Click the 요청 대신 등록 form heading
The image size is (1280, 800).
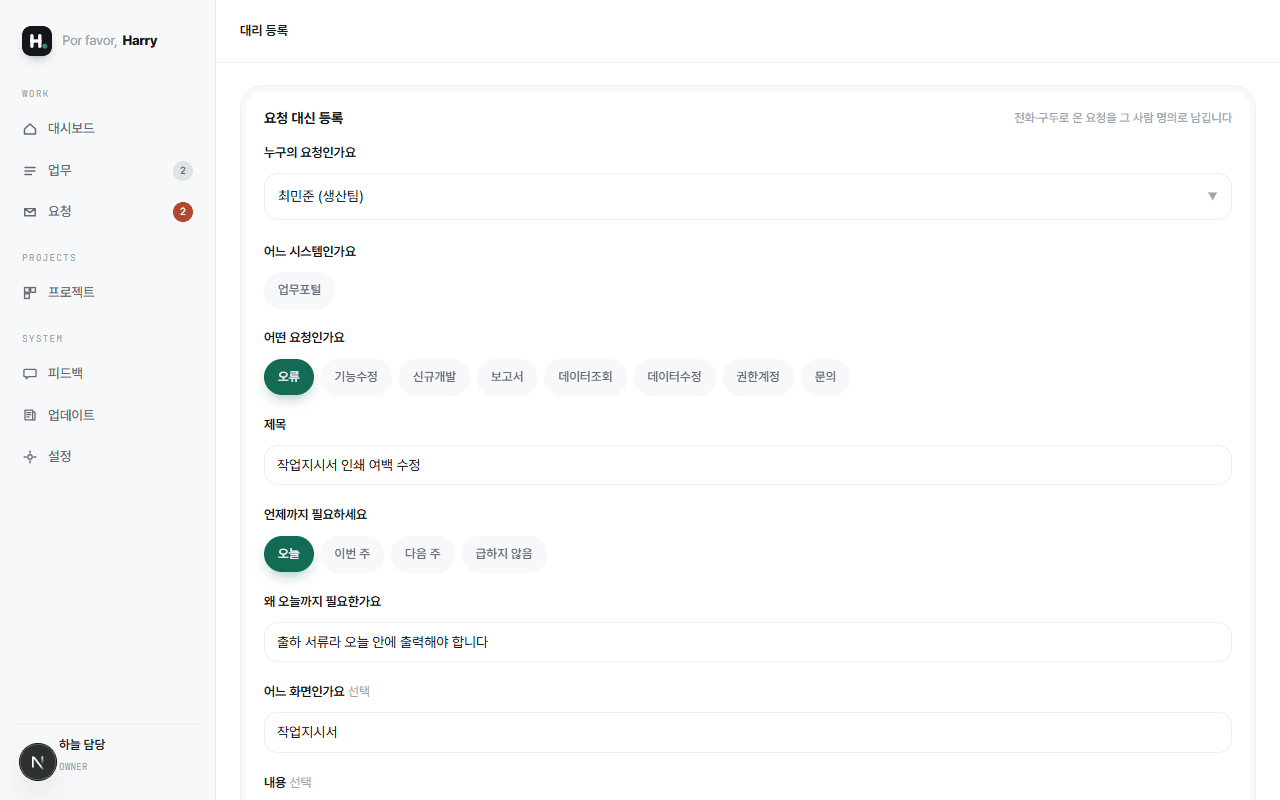(x=304, y=118)
